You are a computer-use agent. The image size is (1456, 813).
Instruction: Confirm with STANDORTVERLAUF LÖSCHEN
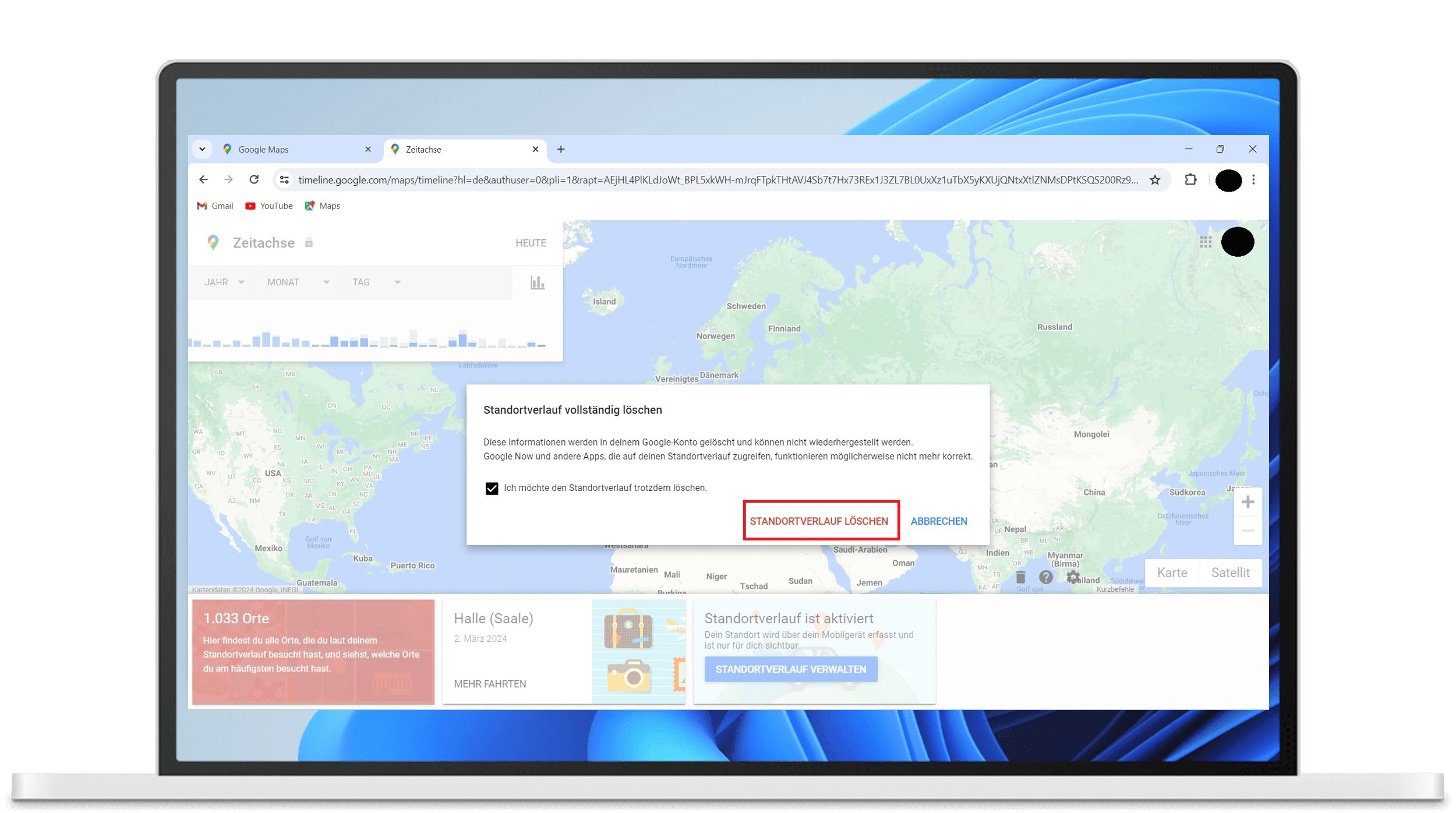coord(819,521)
